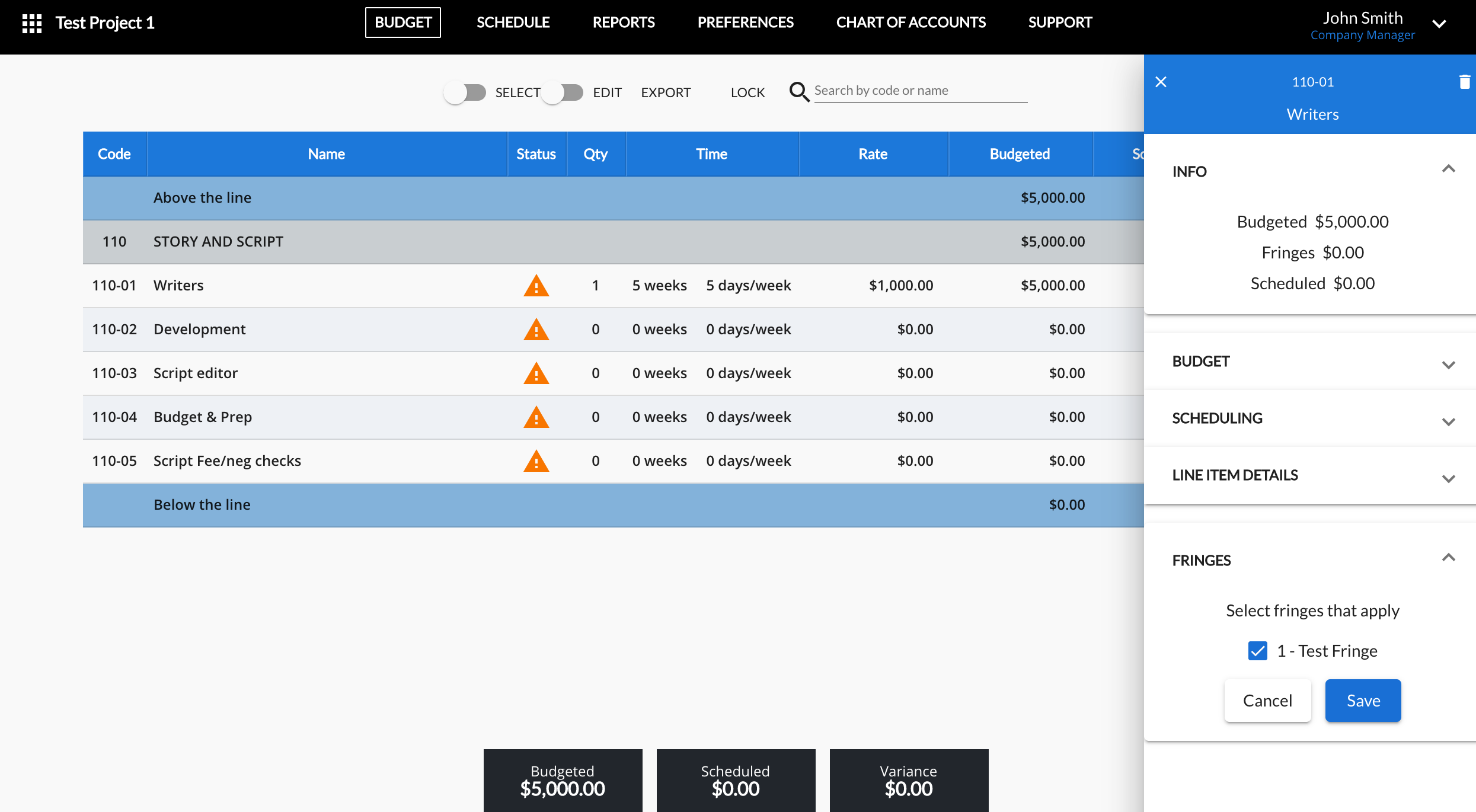This screenshot has width=1476, height=812.
Task: Click warning icon on Script editor row
Action: (x=536, y=373)
